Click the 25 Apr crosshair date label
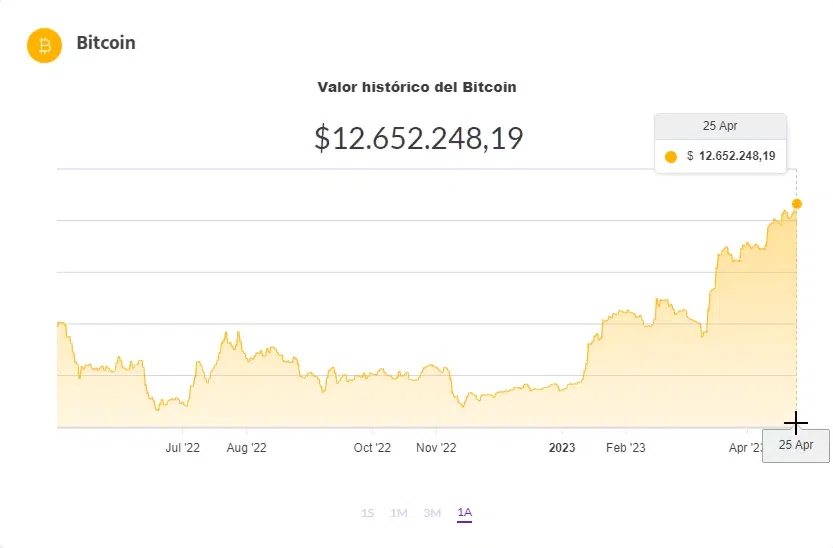The height and width of the screenshot is (548, 833). tap(796, 445)
